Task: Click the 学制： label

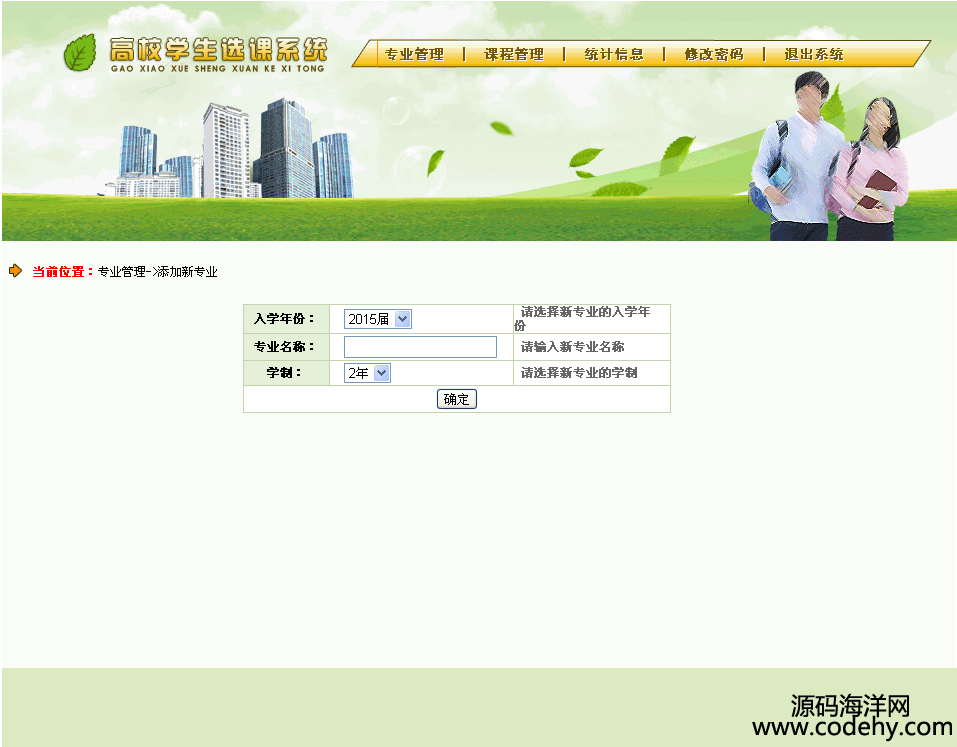Action: (284, 372)
